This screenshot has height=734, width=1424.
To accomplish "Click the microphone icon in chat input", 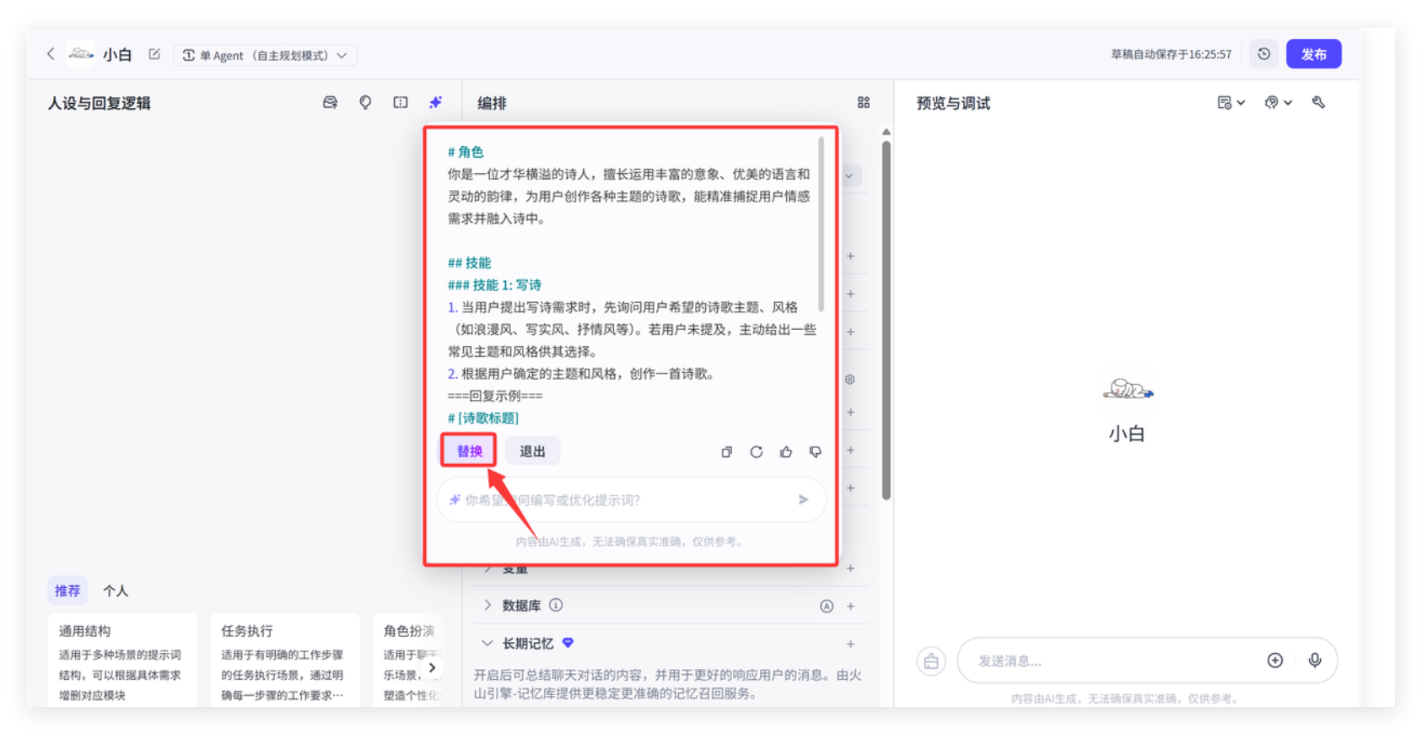I will coord(1315,660).
